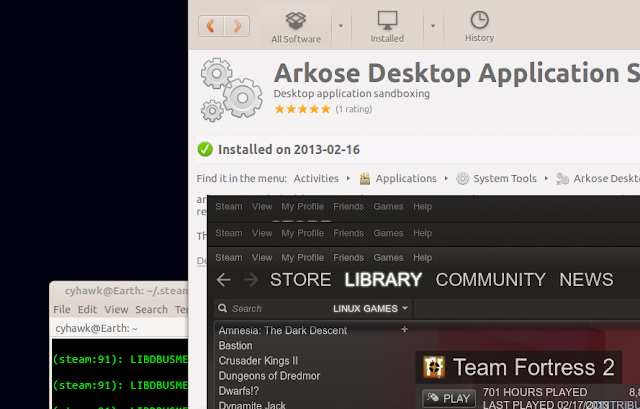Open Steam menu in front Steam window
The width and height of the screenshot is (640, 409).
(x=229, y=258)
